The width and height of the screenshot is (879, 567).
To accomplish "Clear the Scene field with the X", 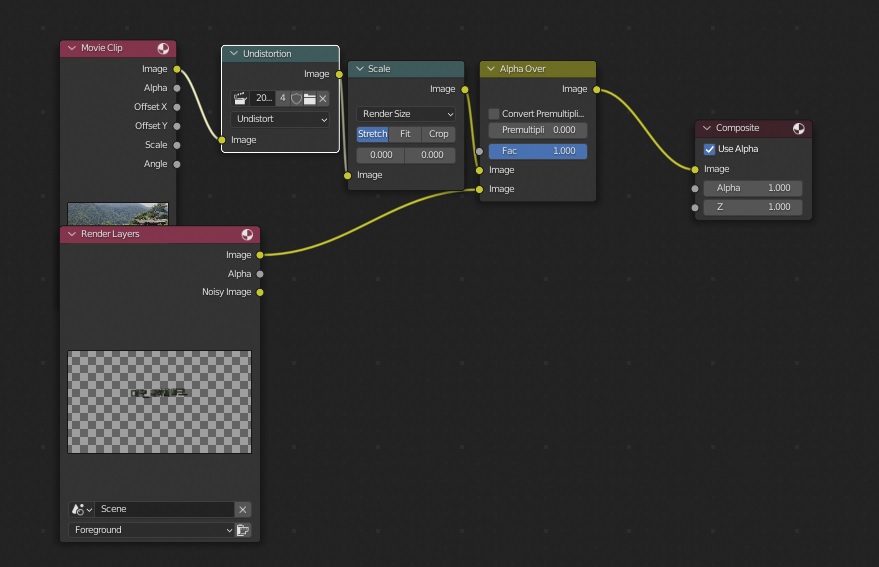I will coord(243,509).
